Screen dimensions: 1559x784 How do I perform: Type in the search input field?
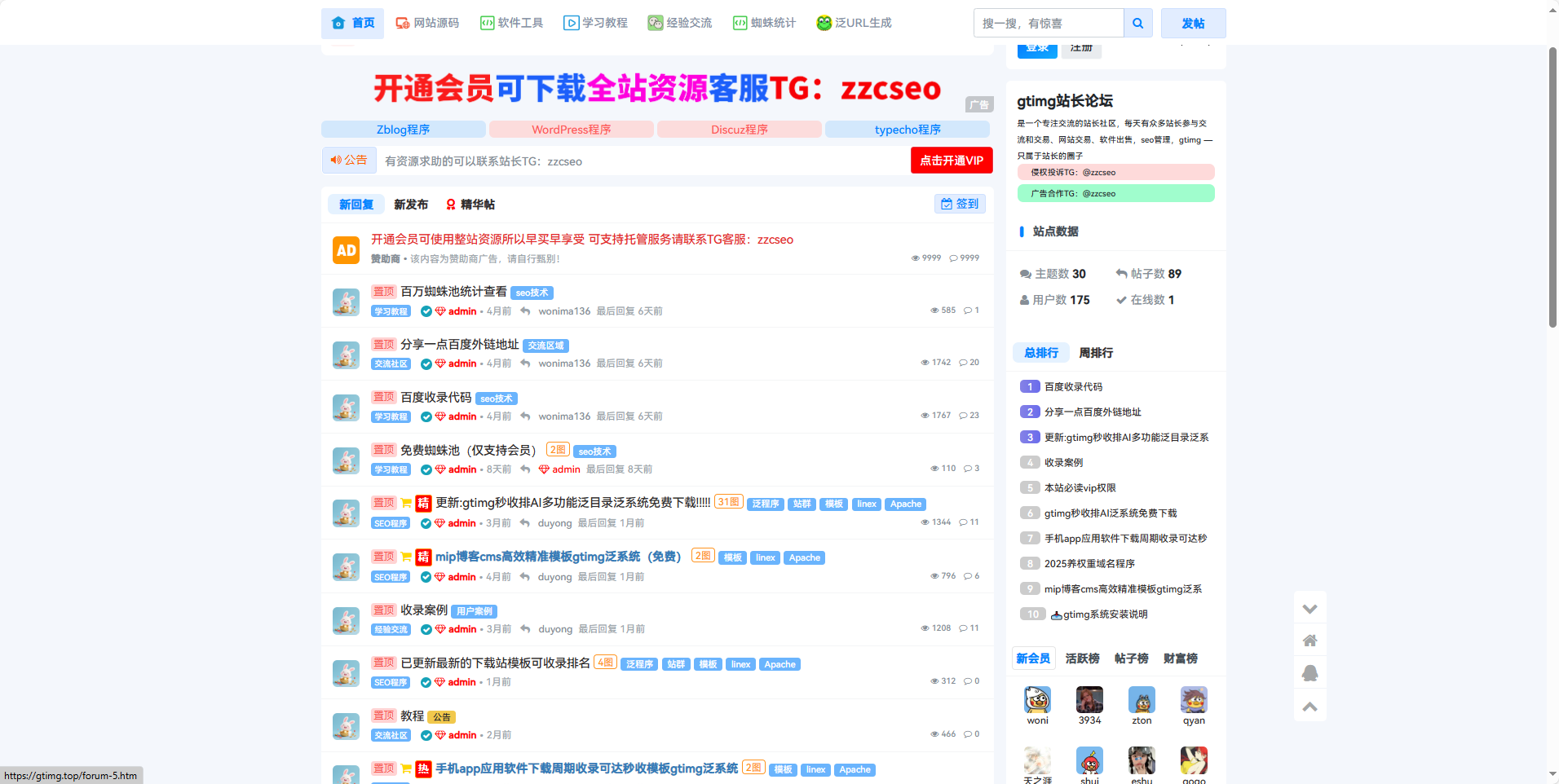1049,24
